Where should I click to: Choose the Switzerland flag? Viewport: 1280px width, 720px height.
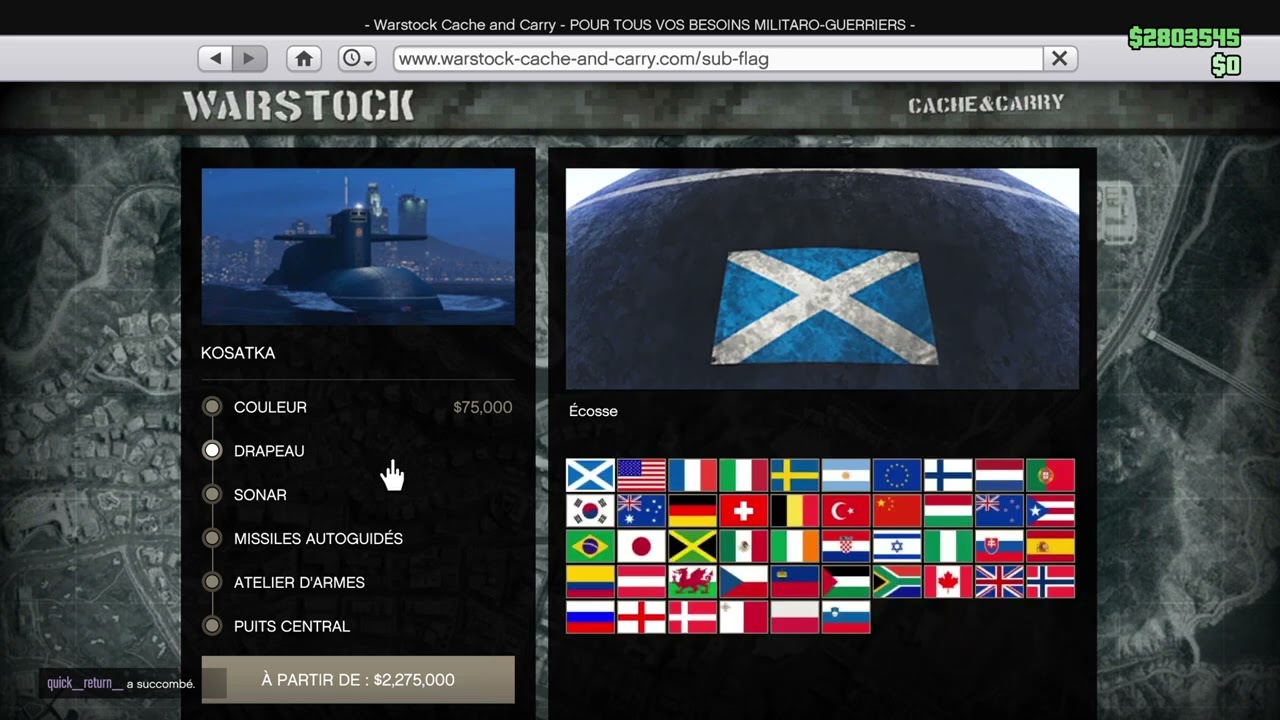(x=743, y=511)
